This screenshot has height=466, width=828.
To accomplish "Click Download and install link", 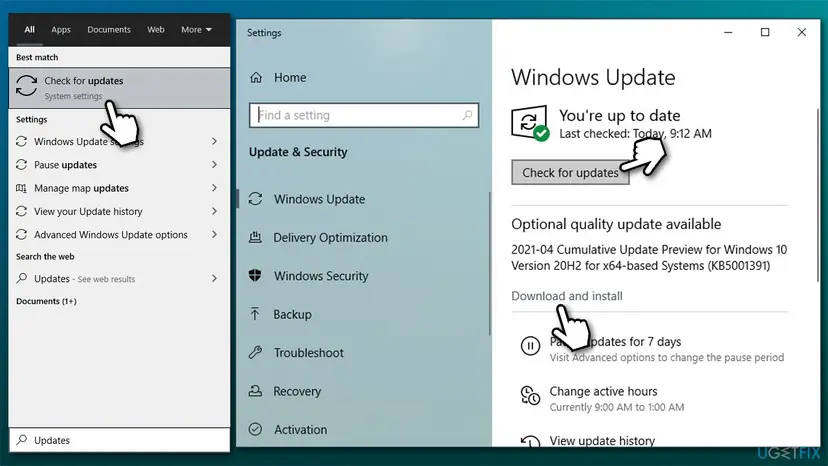I will click(567, 296).
